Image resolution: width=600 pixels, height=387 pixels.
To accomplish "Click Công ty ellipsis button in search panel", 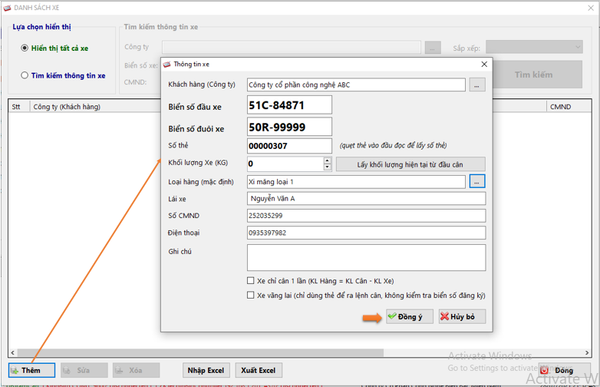I will (433, 48).
